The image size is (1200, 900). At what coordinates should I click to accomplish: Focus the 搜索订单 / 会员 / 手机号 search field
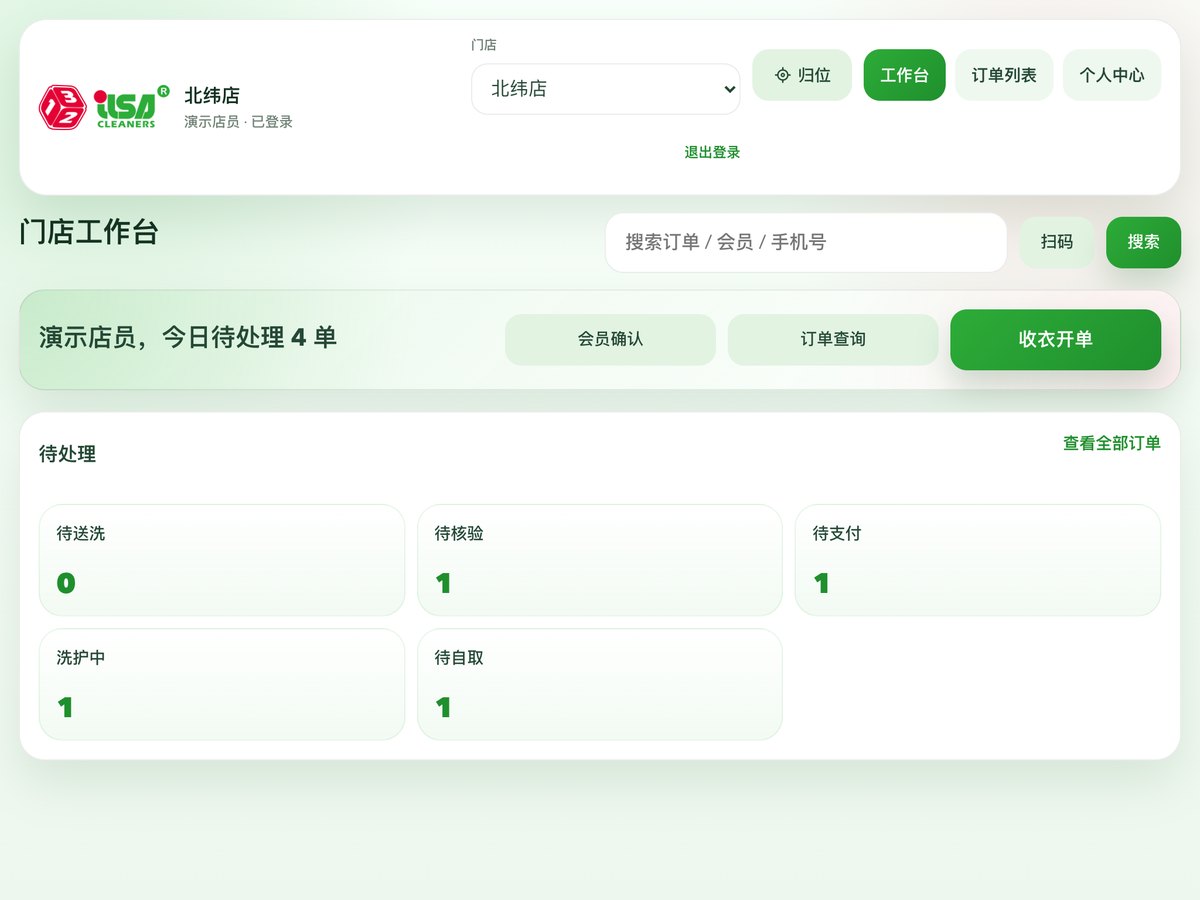coord(806,242)
